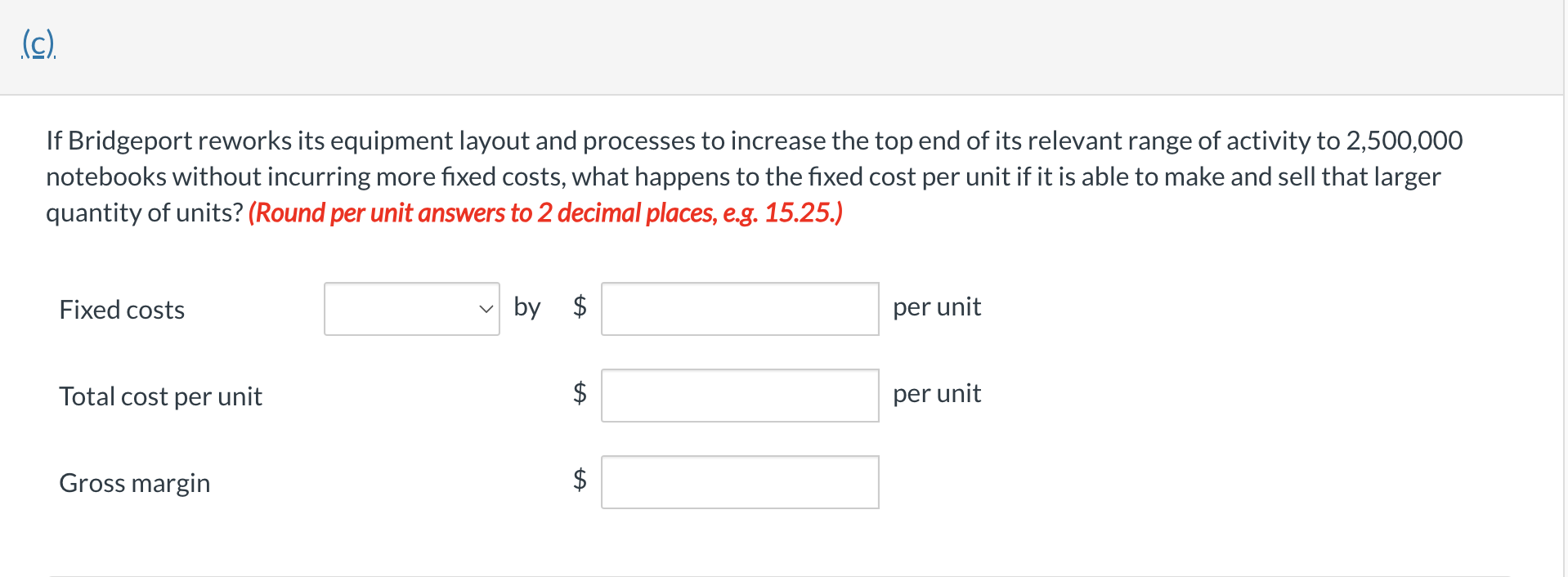Click the Gross margin dollar input field
Screen dimensions: 1568x577
coord(738,481)
